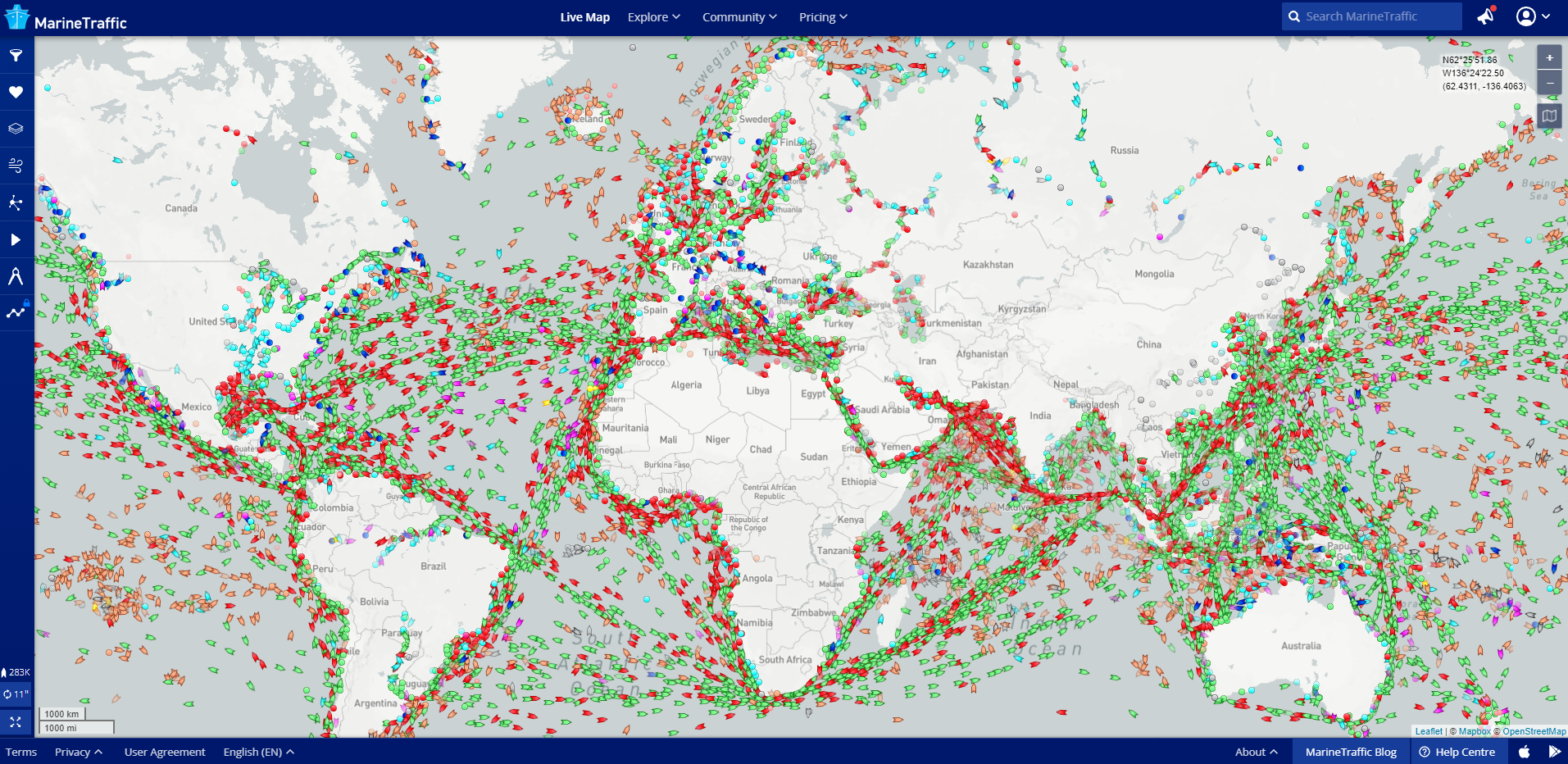This screenshot has width=1568, height=764.
Task: Open the map layers panel
Action: (16, 128)
